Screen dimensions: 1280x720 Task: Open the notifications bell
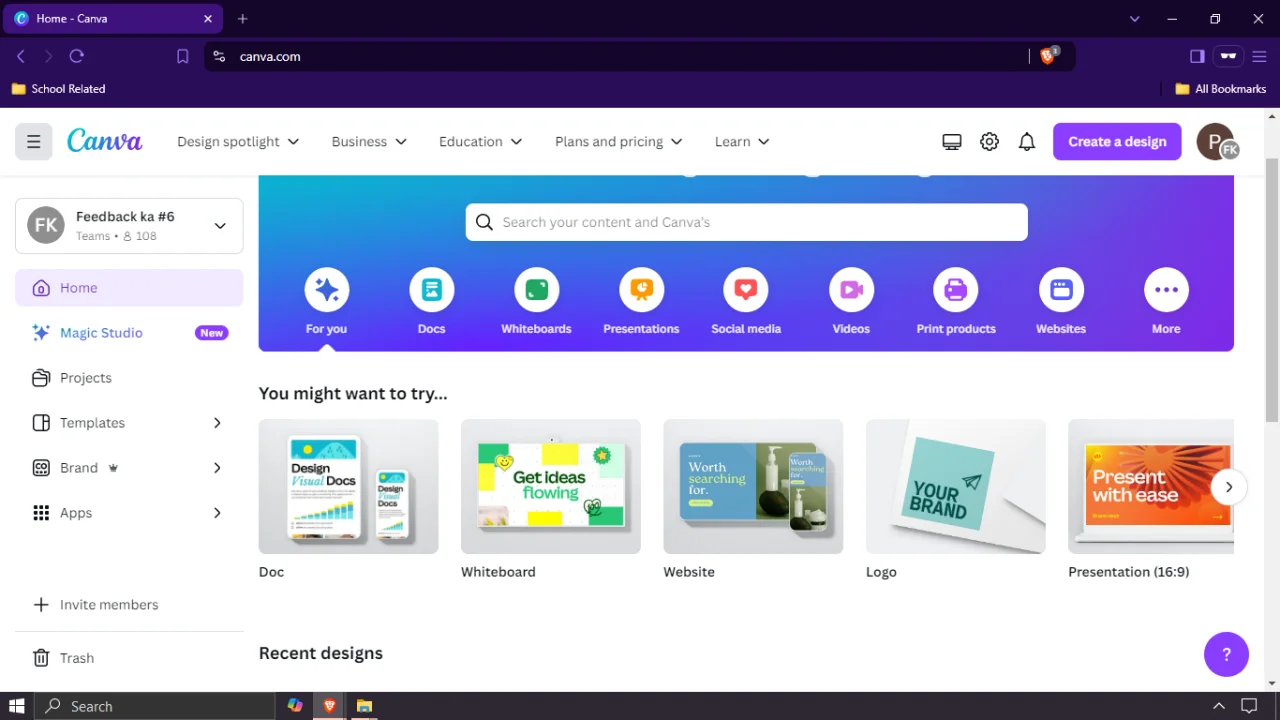[x=1027, y=142]
